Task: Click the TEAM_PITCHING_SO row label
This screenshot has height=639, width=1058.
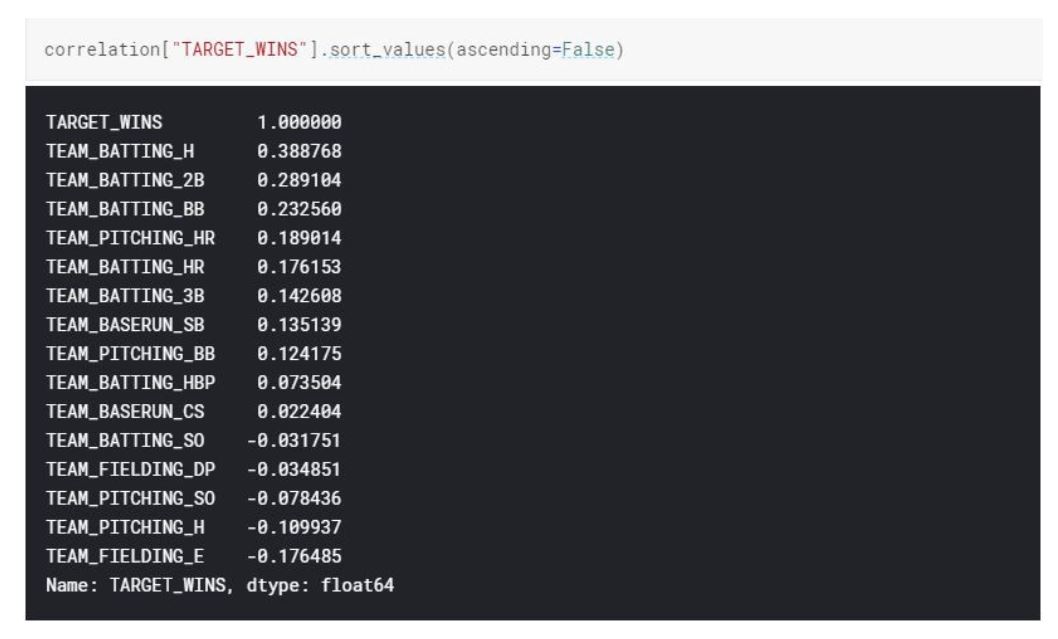Action: click(x=130, y=499)
